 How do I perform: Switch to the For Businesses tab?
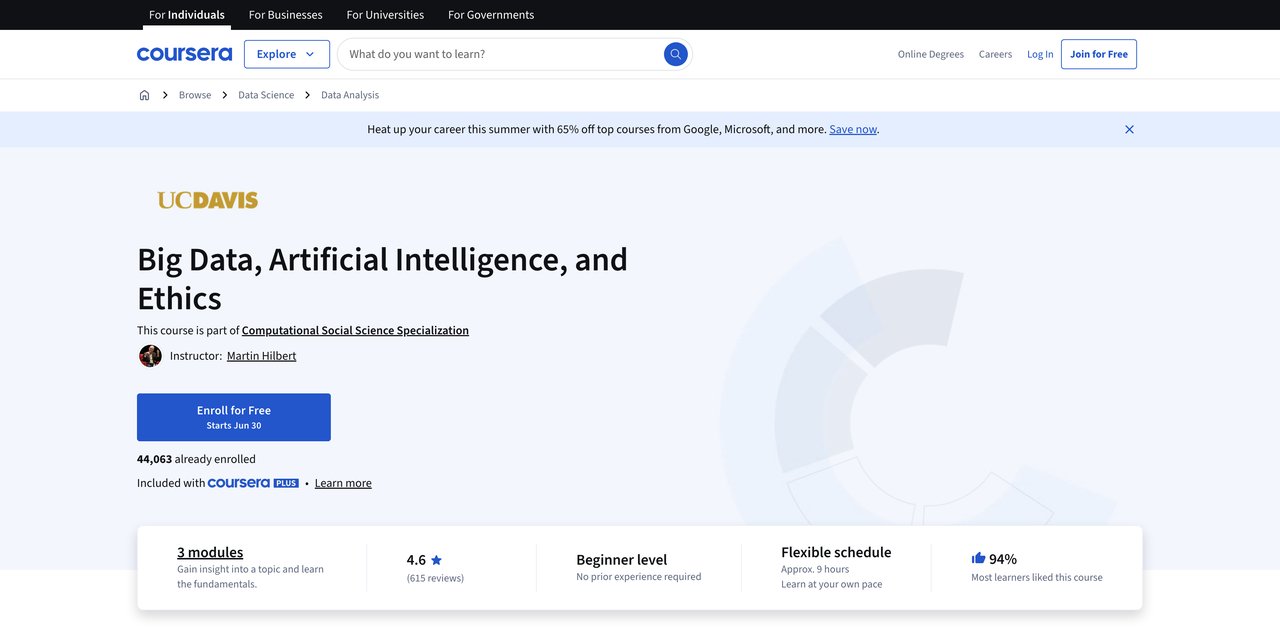[x=285, y=13]
